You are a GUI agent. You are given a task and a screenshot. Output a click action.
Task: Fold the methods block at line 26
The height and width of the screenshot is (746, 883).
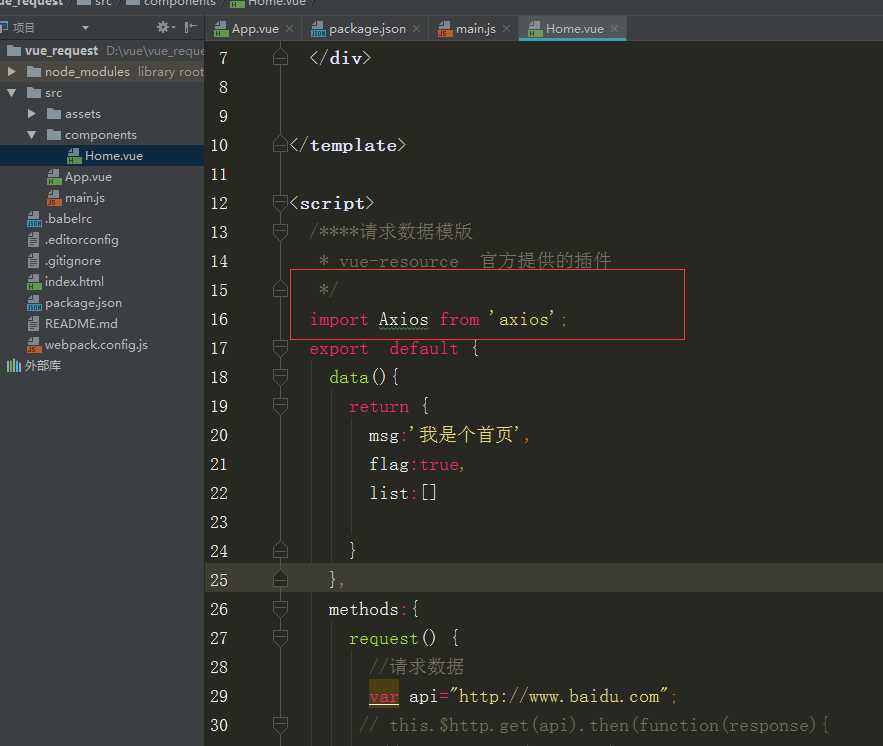280,608
